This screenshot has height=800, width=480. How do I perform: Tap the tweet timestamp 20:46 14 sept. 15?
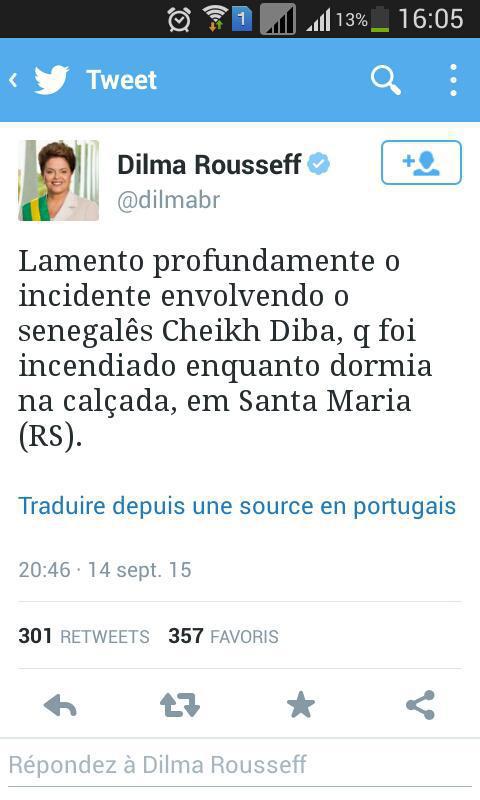pyautogui.click(x=105, y=570)
